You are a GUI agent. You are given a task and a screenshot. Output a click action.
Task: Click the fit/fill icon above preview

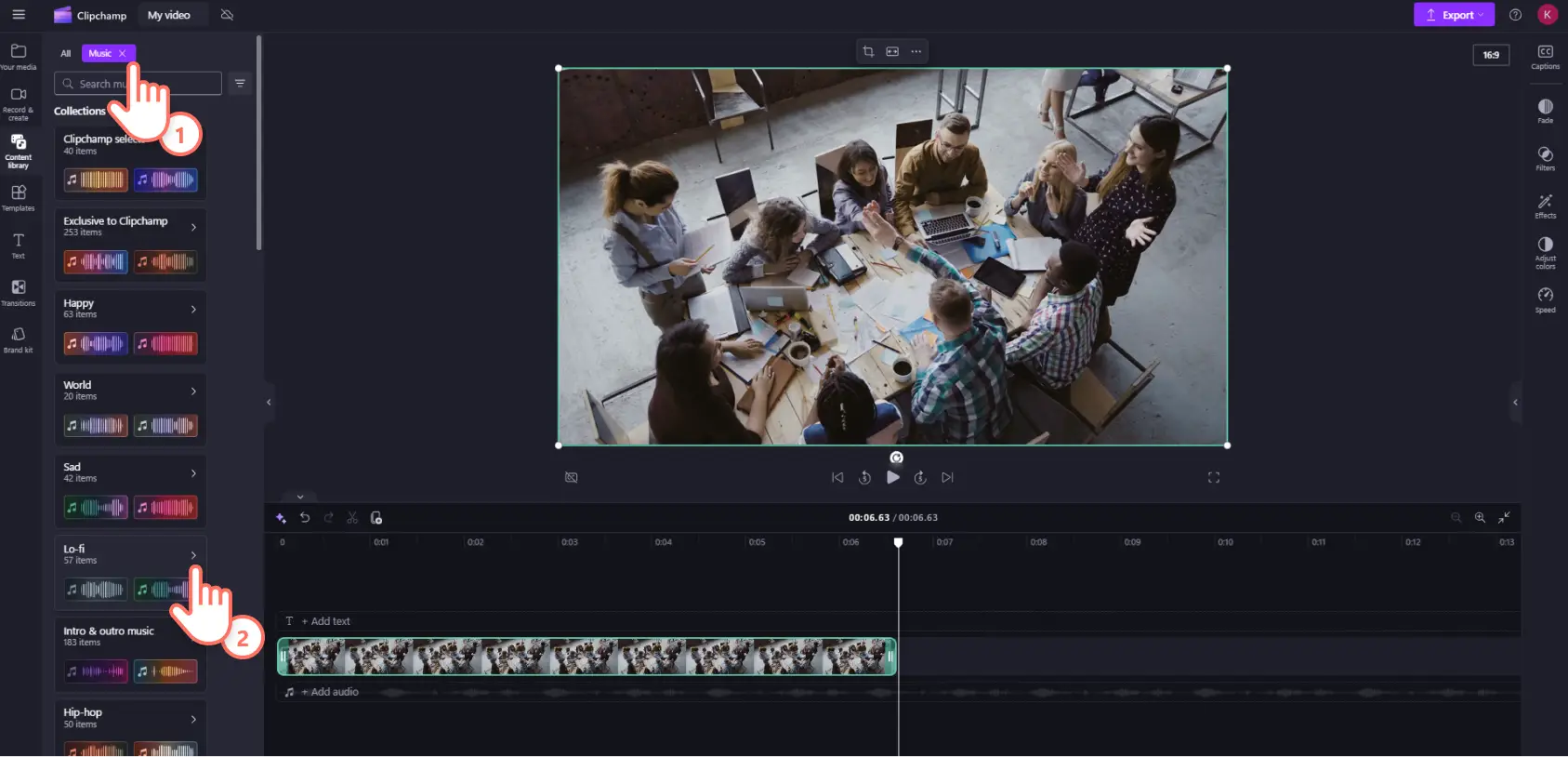pos(892,51)
